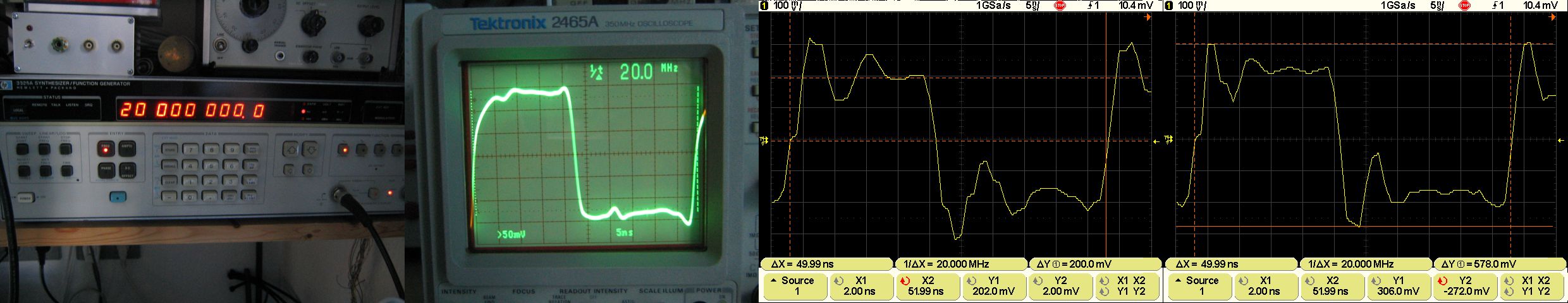Click the number 5 key on the DATA keypad
The height and width of the screenshot is (303, 1568).
point(211,165)
